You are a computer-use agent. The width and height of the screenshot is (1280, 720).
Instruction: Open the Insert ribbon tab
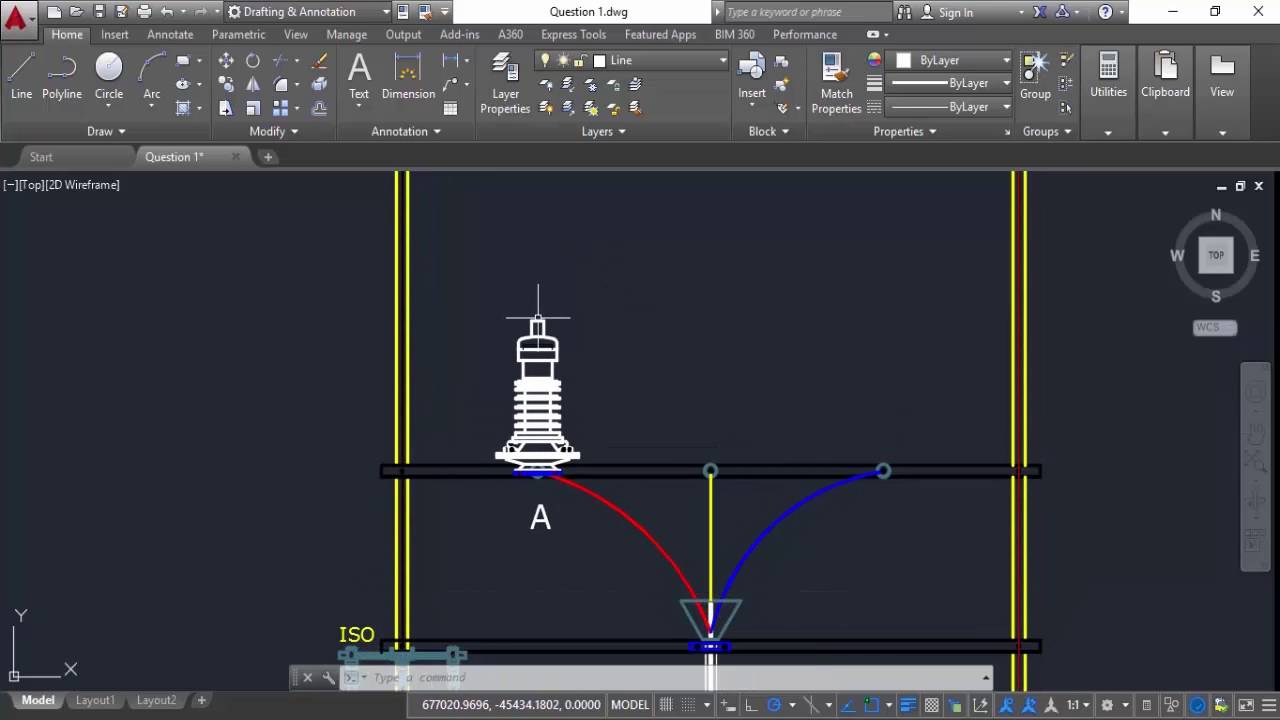coord(114,34)
